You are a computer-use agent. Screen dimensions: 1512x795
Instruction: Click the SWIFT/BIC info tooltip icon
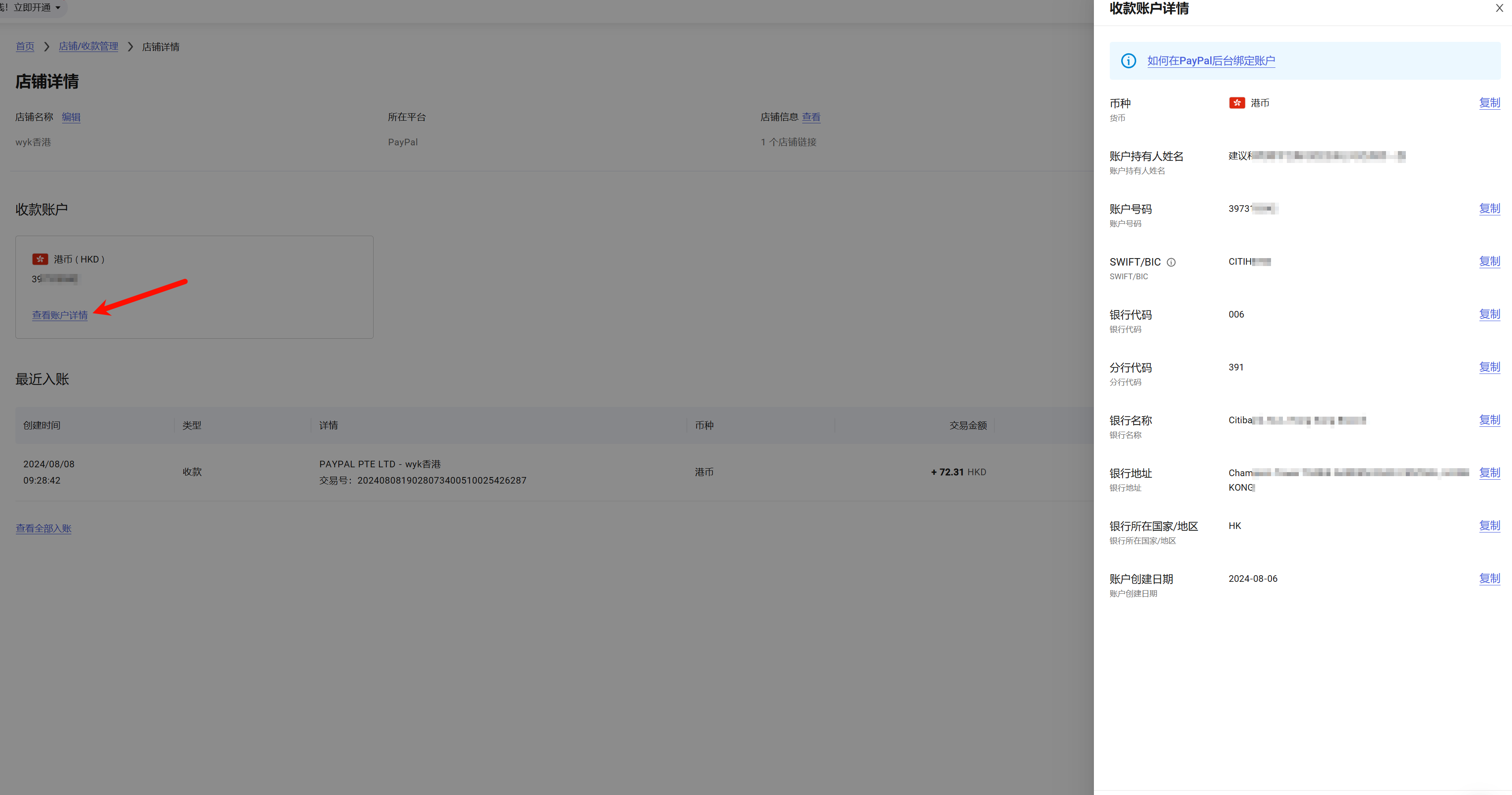tap(1171, 262)
